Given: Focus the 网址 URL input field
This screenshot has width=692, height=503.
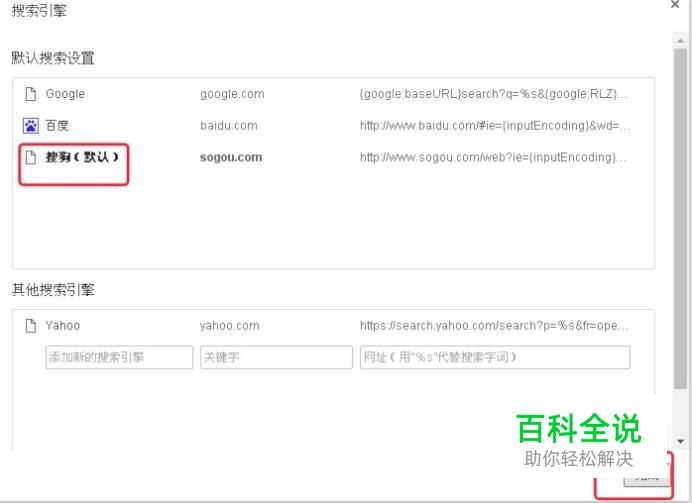Looking at the screenshot, I should pos(495,357).
